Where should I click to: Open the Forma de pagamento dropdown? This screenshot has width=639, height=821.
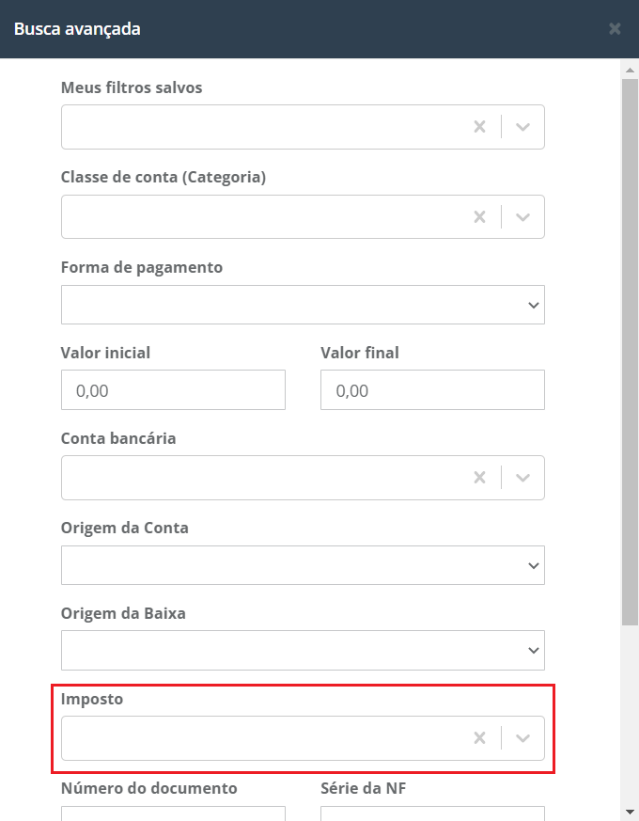tap(302, 305)
